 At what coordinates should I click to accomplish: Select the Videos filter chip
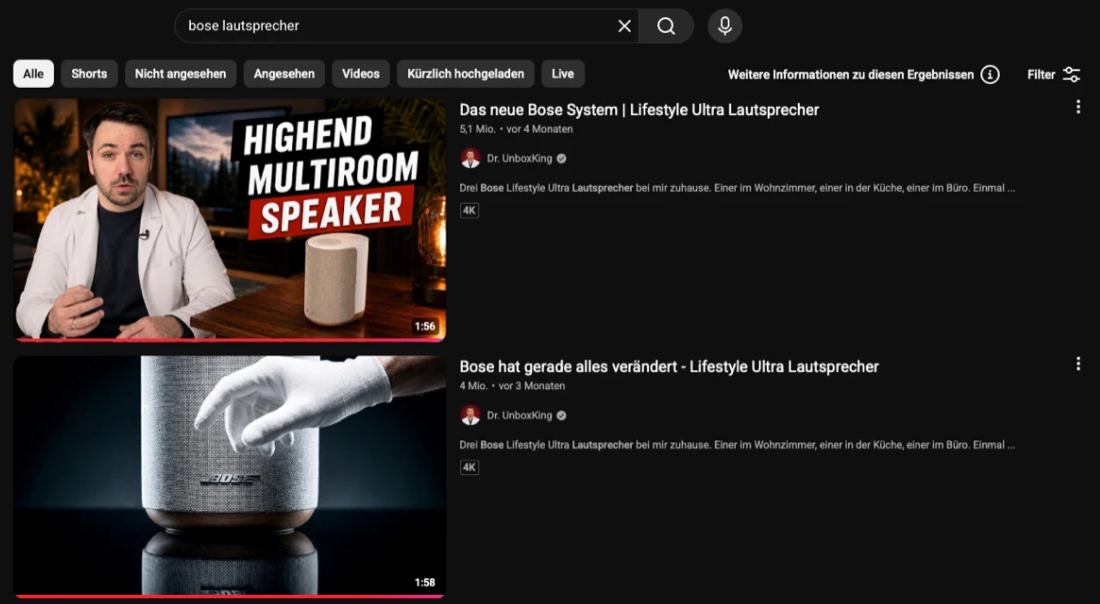click(361, 74)
